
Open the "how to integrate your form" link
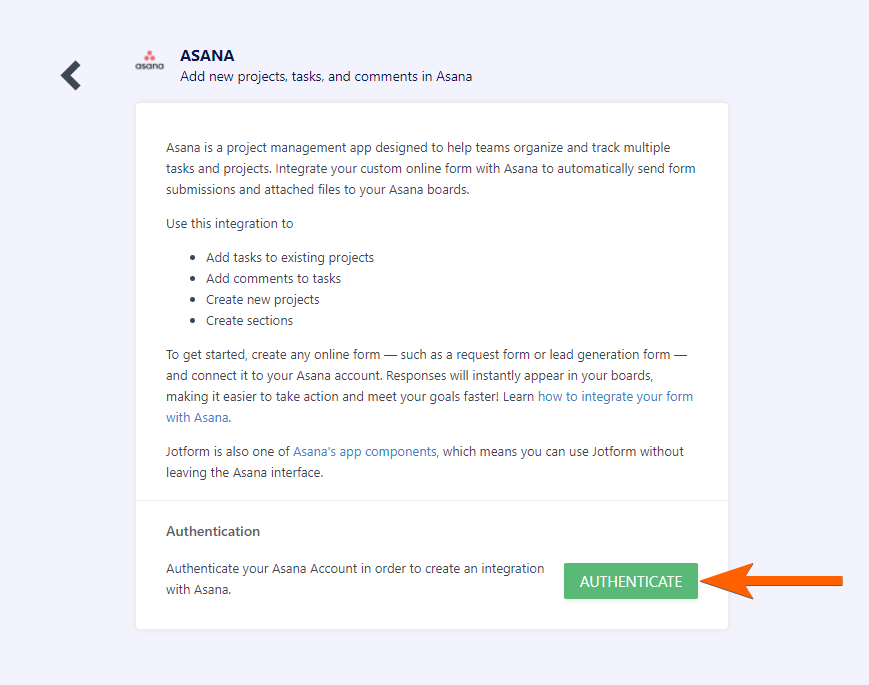click(x=615, y=397)
